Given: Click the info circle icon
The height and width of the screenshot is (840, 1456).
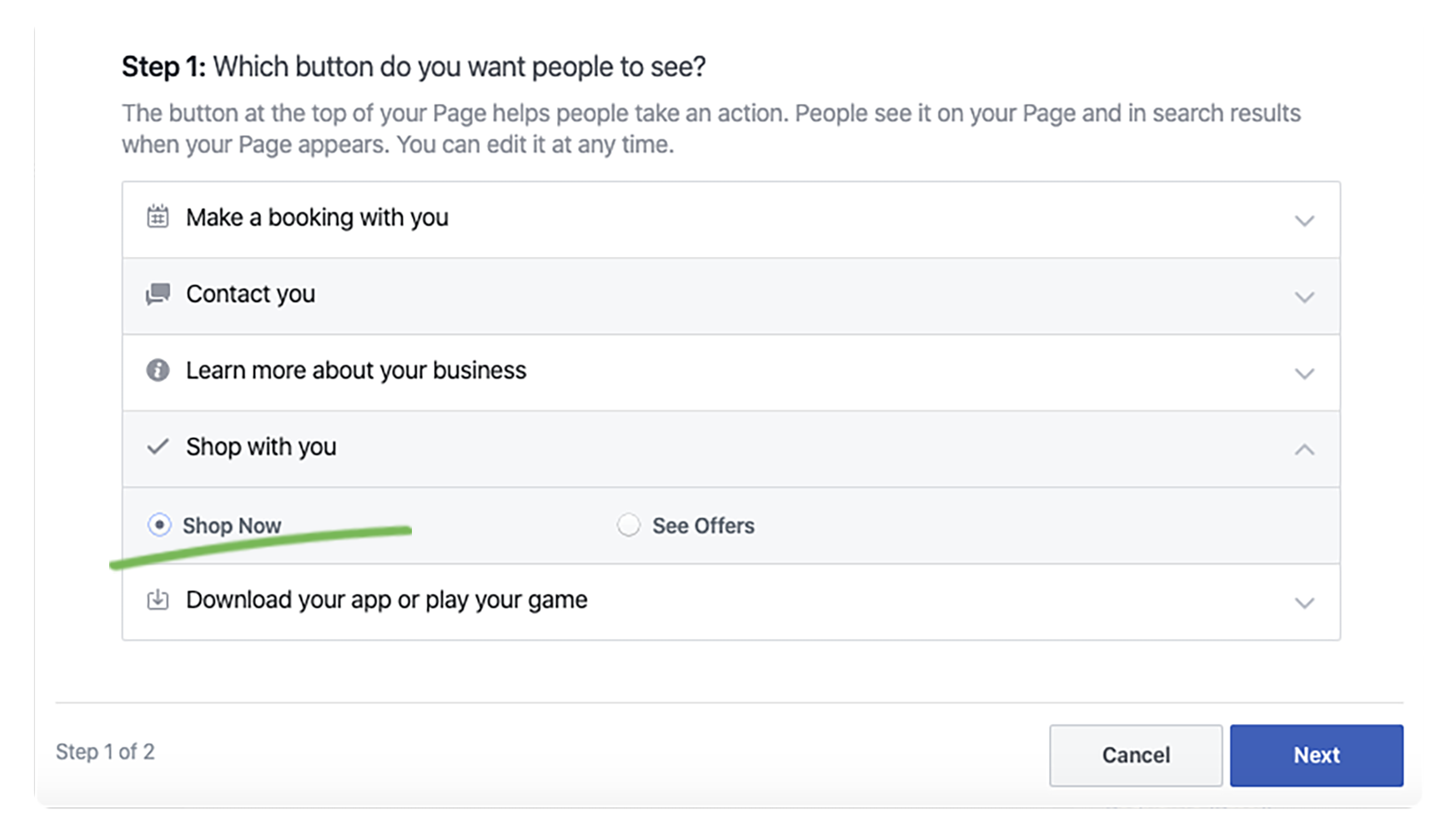Looking at the screenshot, I should tap(158, 370).
